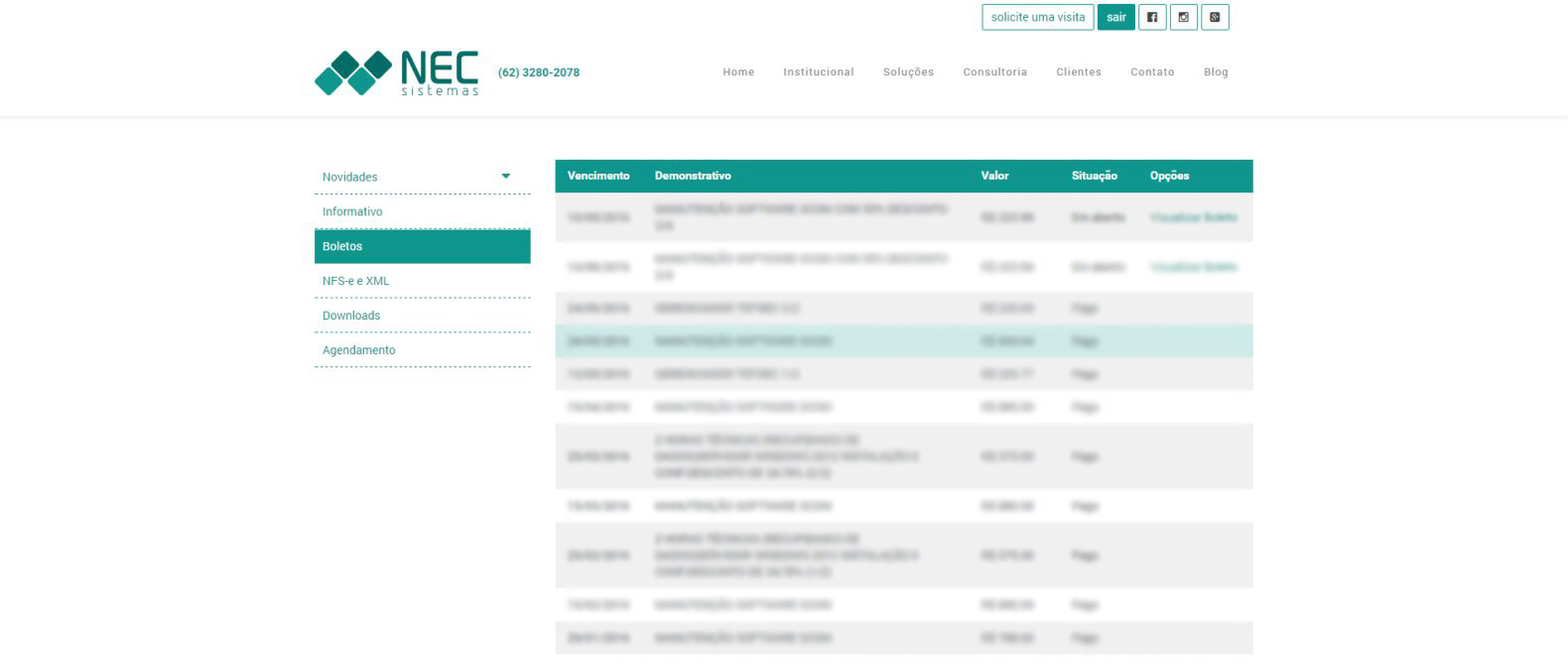This screenshot has width=1568, height=664.
Task: Click the first row's Visualizar Boleto link
Action: click(1193, 217)
